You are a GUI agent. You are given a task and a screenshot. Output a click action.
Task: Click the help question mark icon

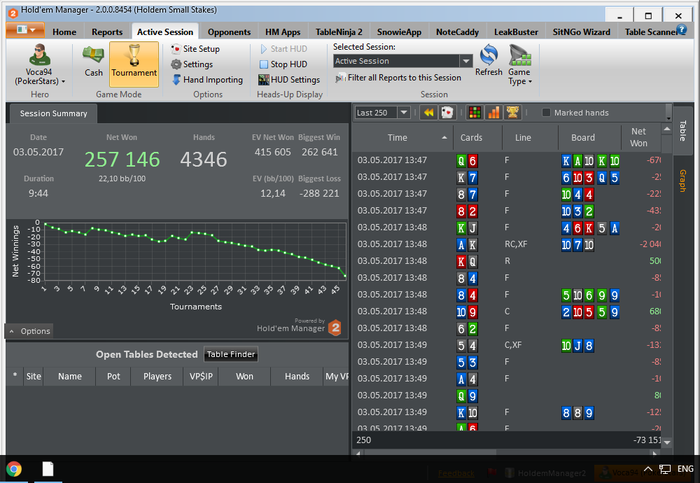[681, 30]
